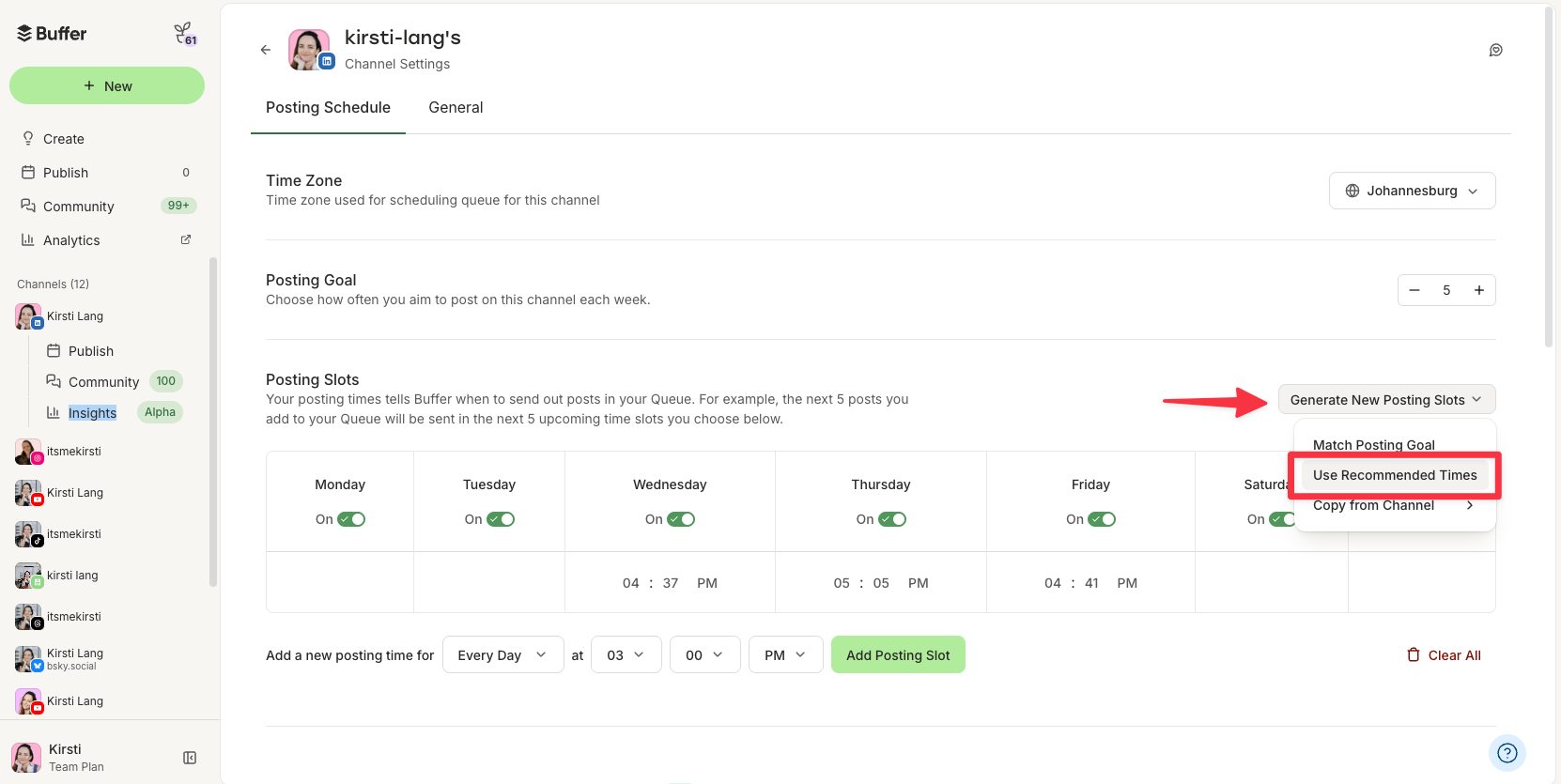Image resolution: width=1561 pixels, height=784 pixels.
Task: Increase posting goal with plus button
Action: [x=1479, y=290]
